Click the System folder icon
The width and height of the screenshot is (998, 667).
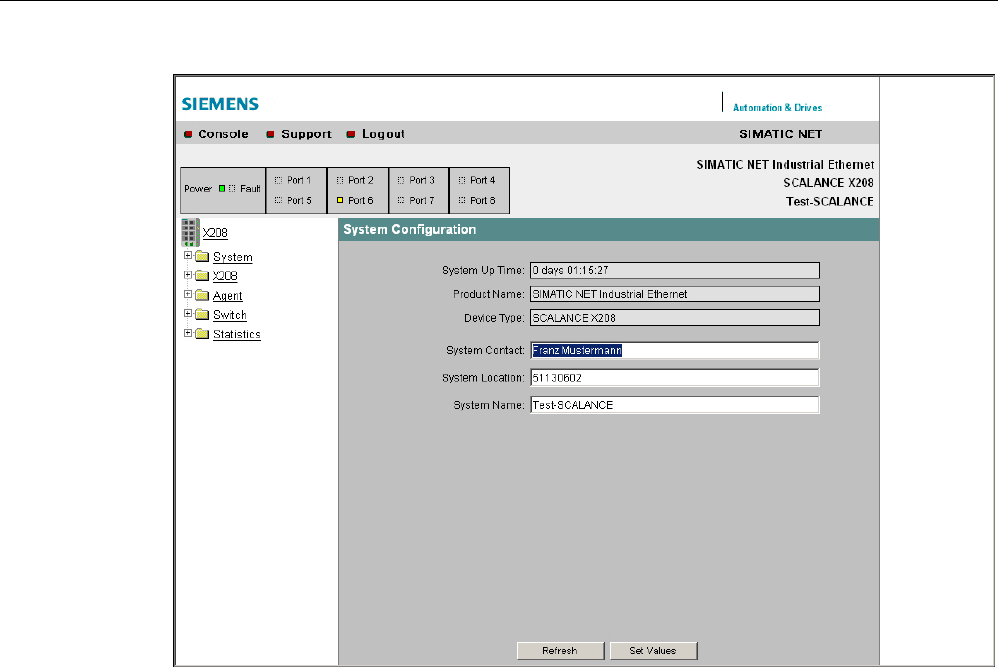coord(202,256)
